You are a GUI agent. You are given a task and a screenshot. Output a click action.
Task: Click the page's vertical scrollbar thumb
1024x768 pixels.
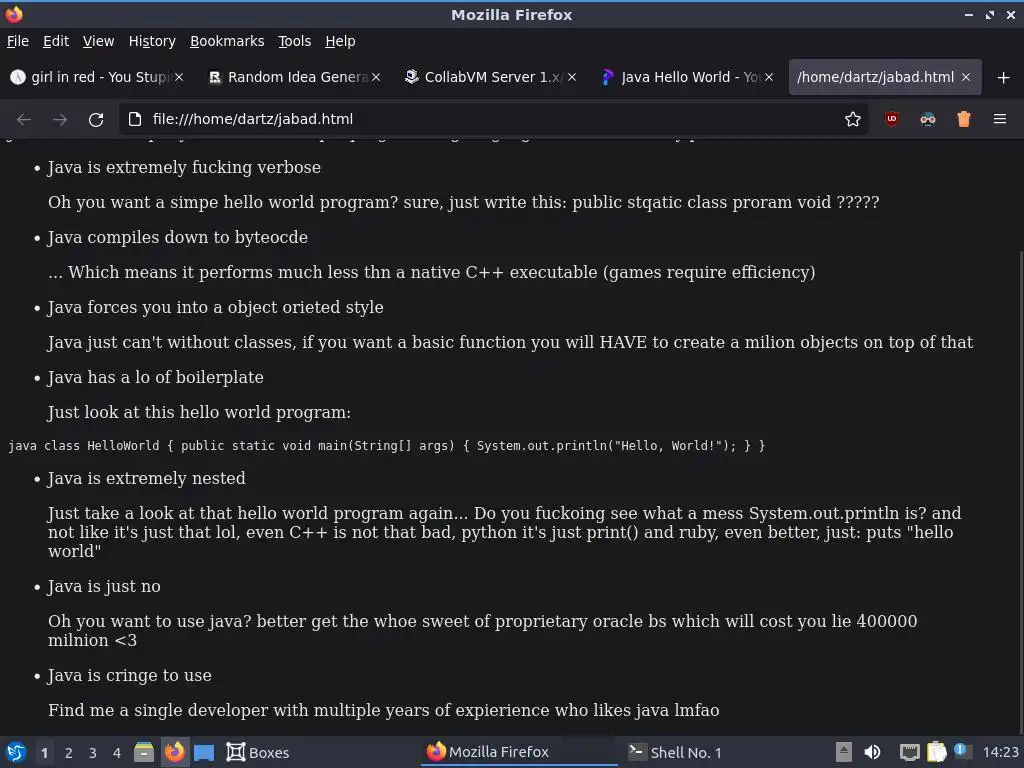tap(1019, 493)
